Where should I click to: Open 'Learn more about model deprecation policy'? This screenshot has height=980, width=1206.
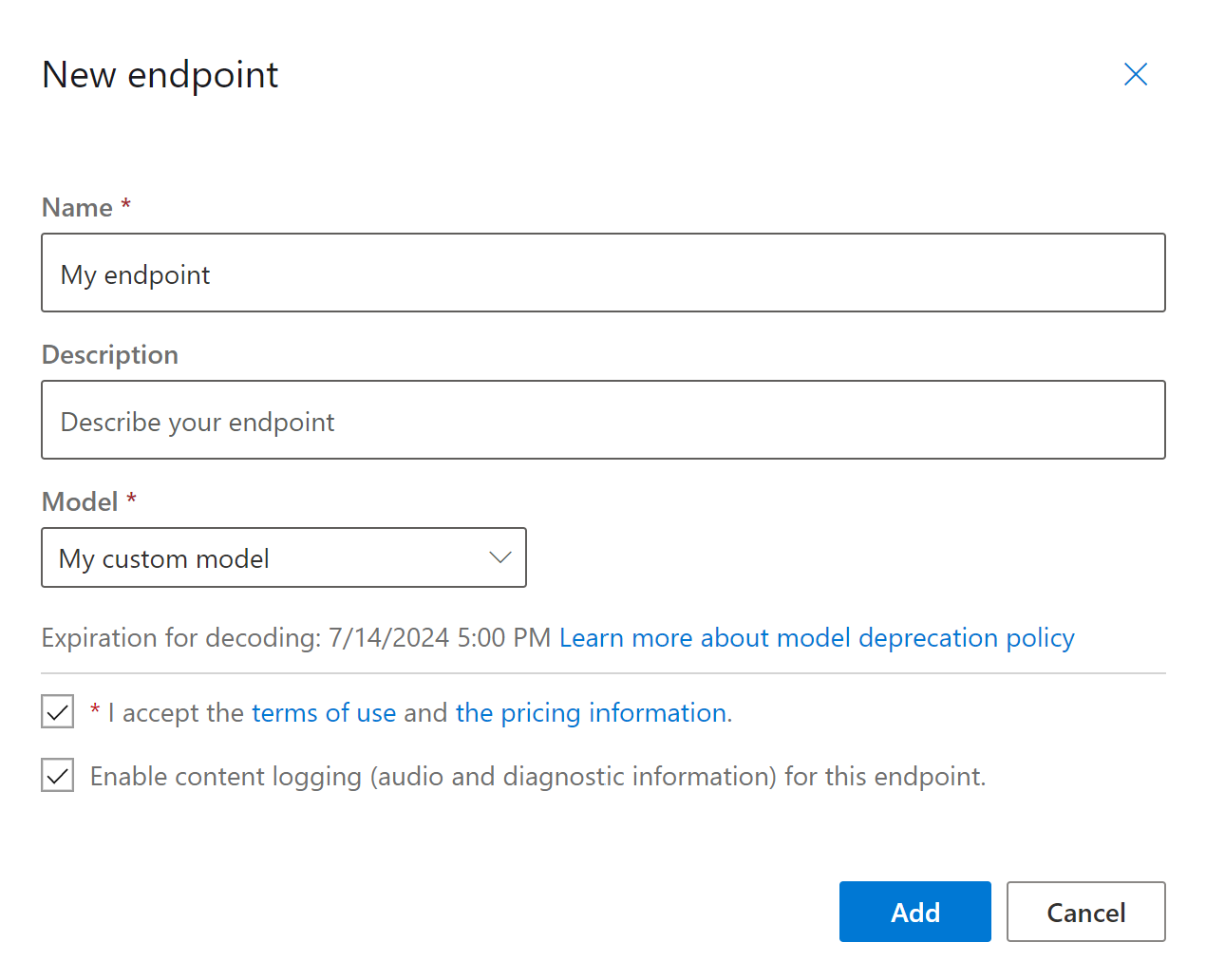click(x=817, y=637)
